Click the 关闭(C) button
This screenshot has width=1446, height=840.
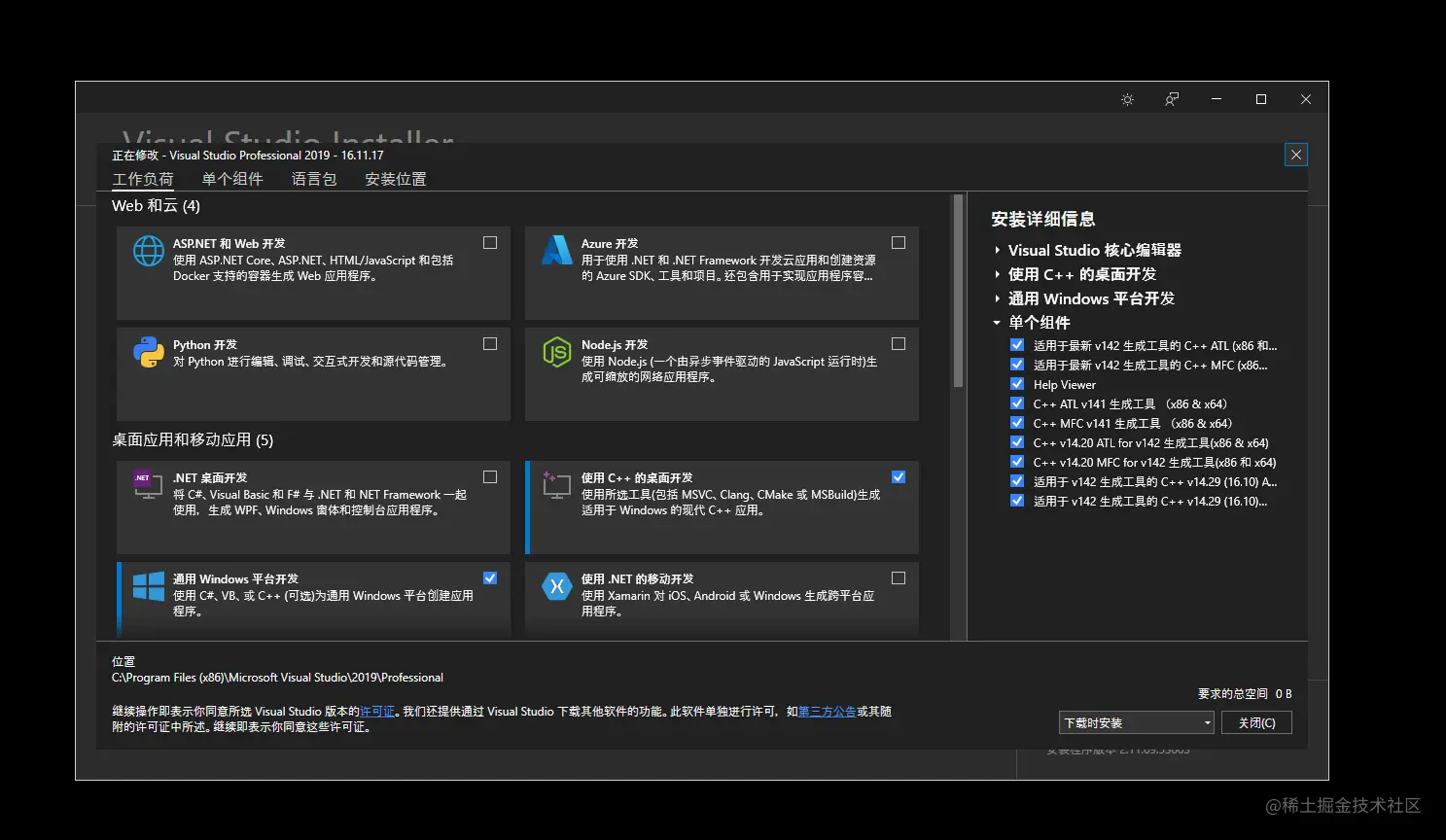click(1256, 722)
